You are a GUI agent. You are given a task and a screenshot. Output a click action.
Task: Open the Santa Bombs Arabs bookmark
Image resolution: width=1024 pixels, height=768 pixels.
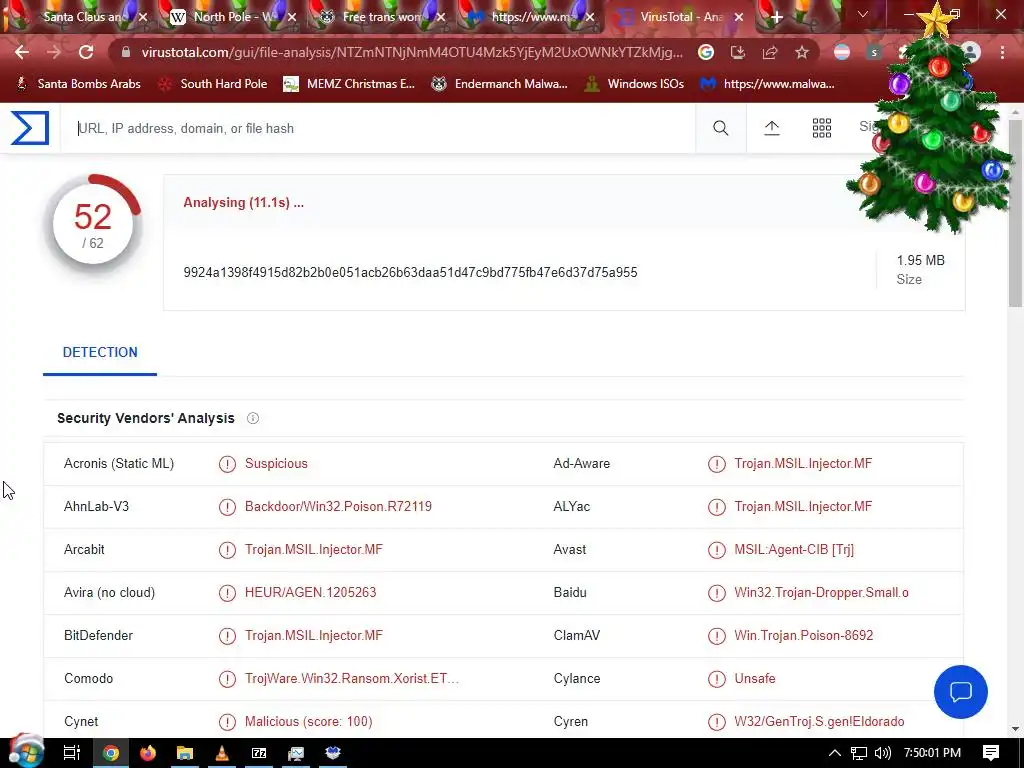click(78, 84)
